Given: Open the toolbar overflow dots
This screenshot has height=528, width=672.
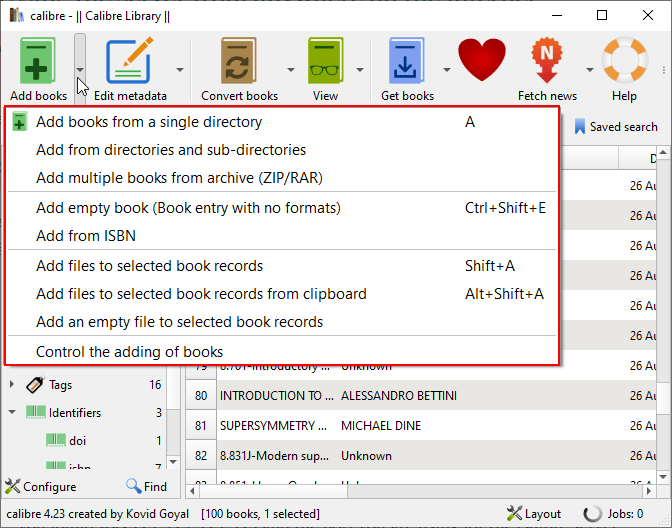Looking at the screenshot, I should 663,70.
